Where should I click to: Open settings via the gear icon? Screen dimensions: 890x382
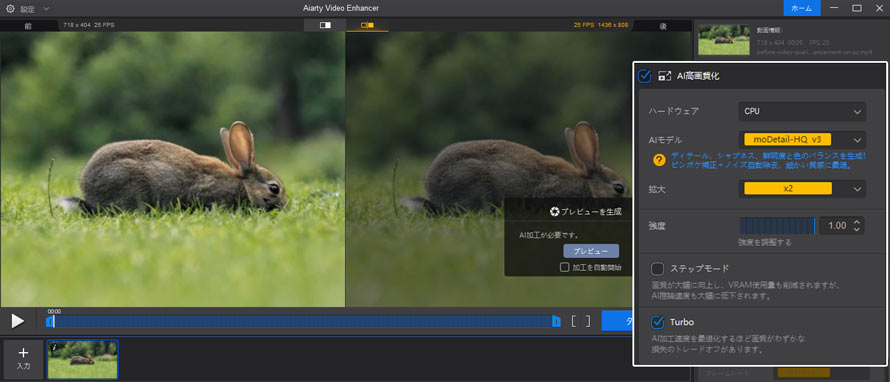[10, 9]
